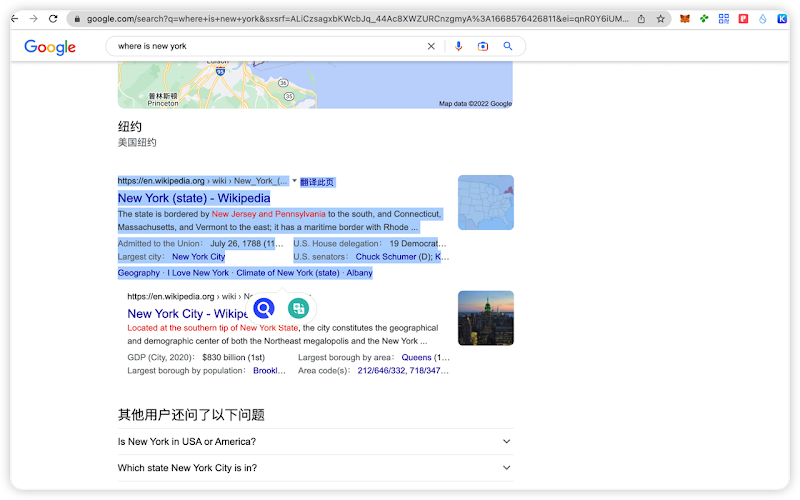The height and width of the screenshot is (500, 800).
Task: Click the 美国纽约 subtitle text
Action: coord(137,142)
